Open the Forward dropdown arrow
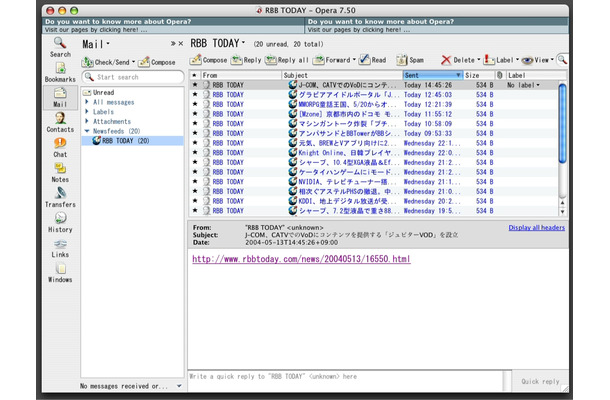610x400 pixels. pos(354,60)
